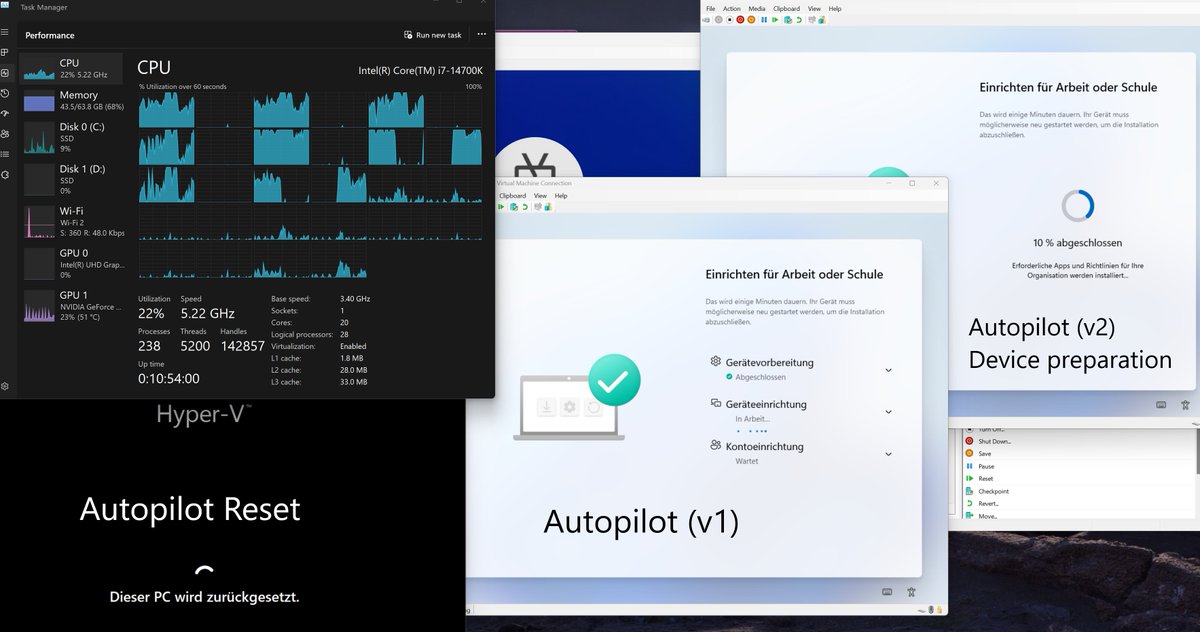The image size is (1200, 632).
Task: Select Performance icon in Task Manager sidebar
Action: pos(5,73)
